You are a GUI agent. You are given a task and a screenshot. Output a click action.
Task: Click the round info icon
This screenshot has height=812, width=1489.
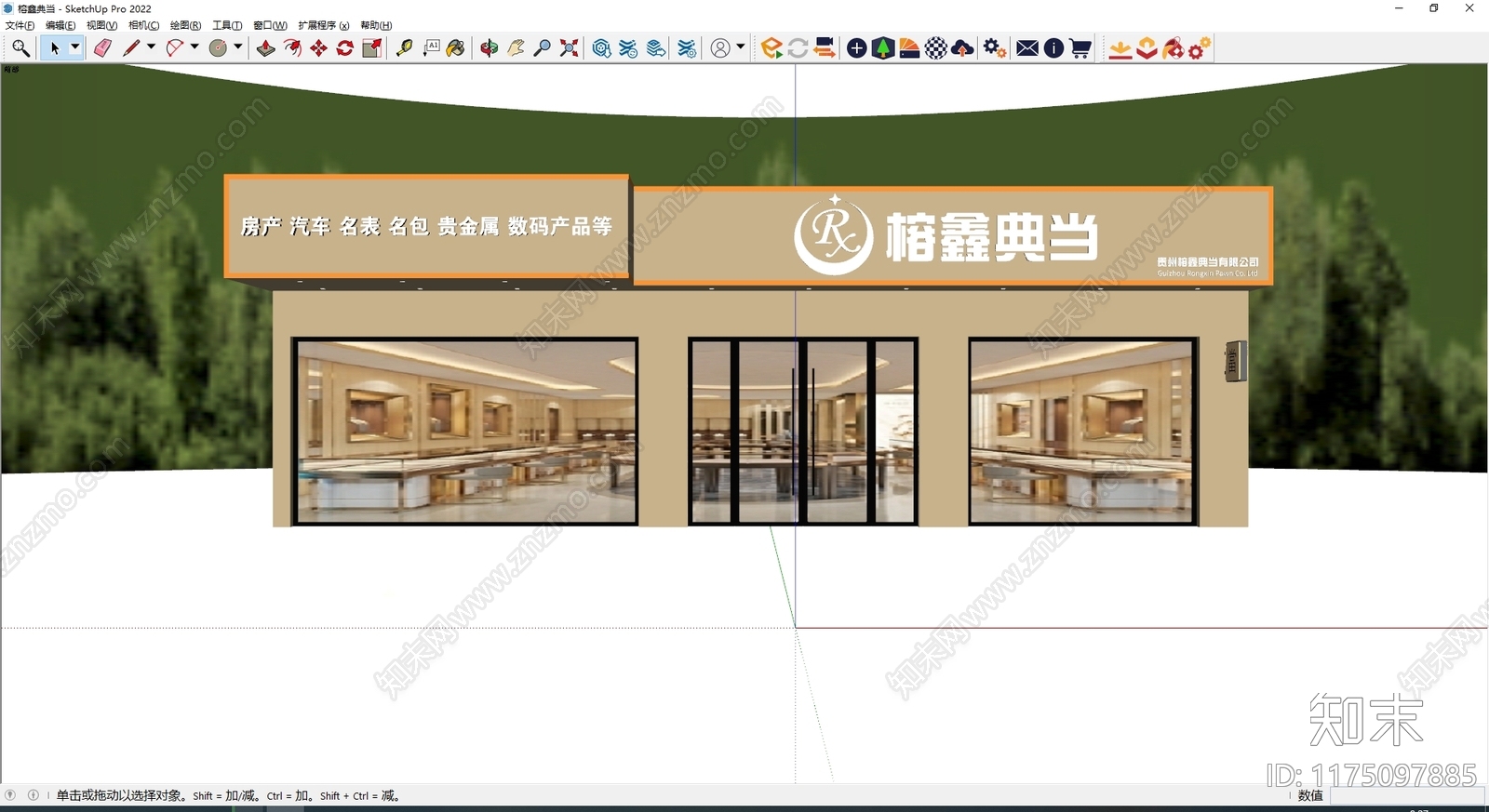coord(1053,48)
